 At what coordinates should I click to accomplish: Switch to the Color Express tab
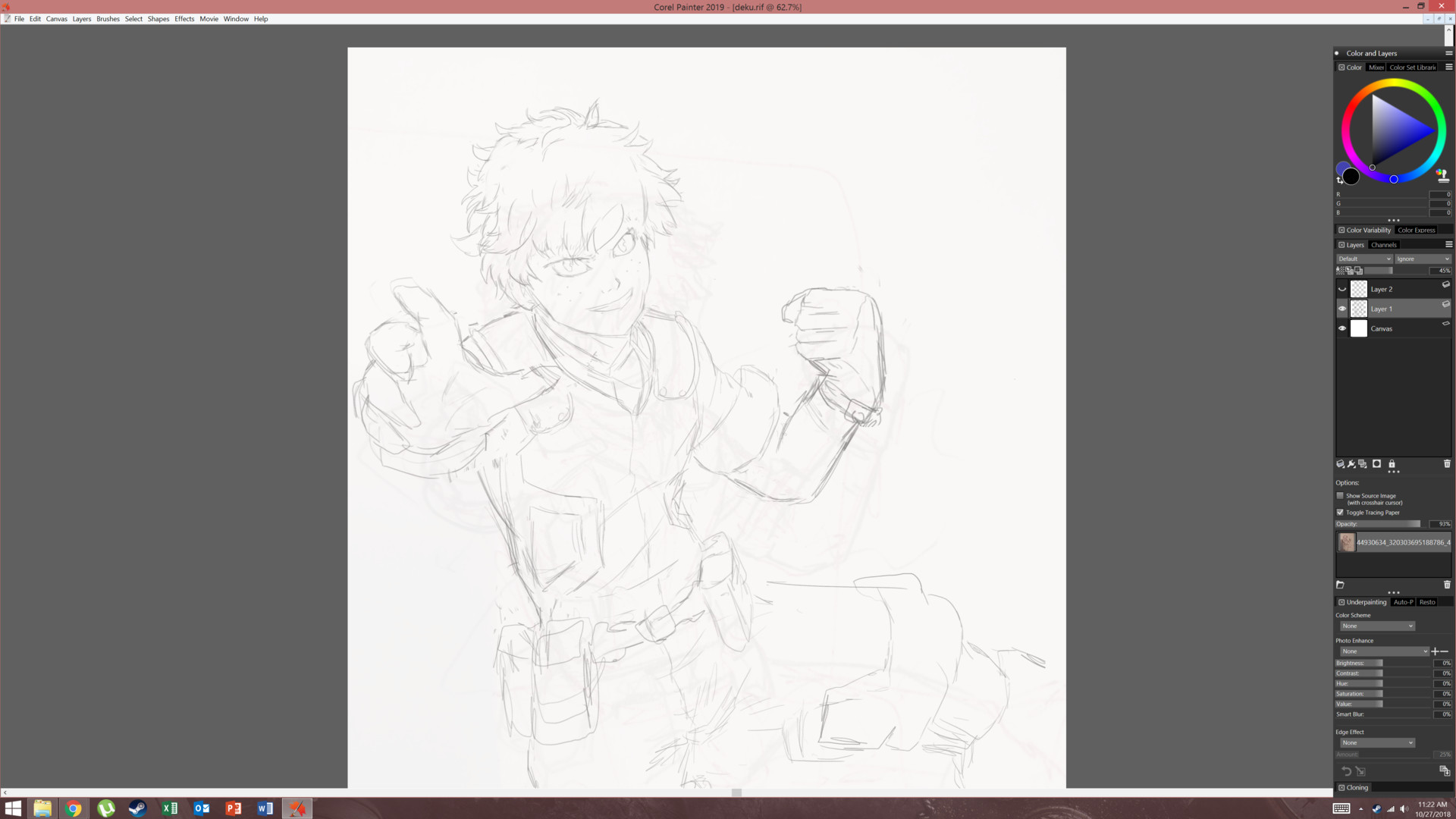pos(1416,231)
